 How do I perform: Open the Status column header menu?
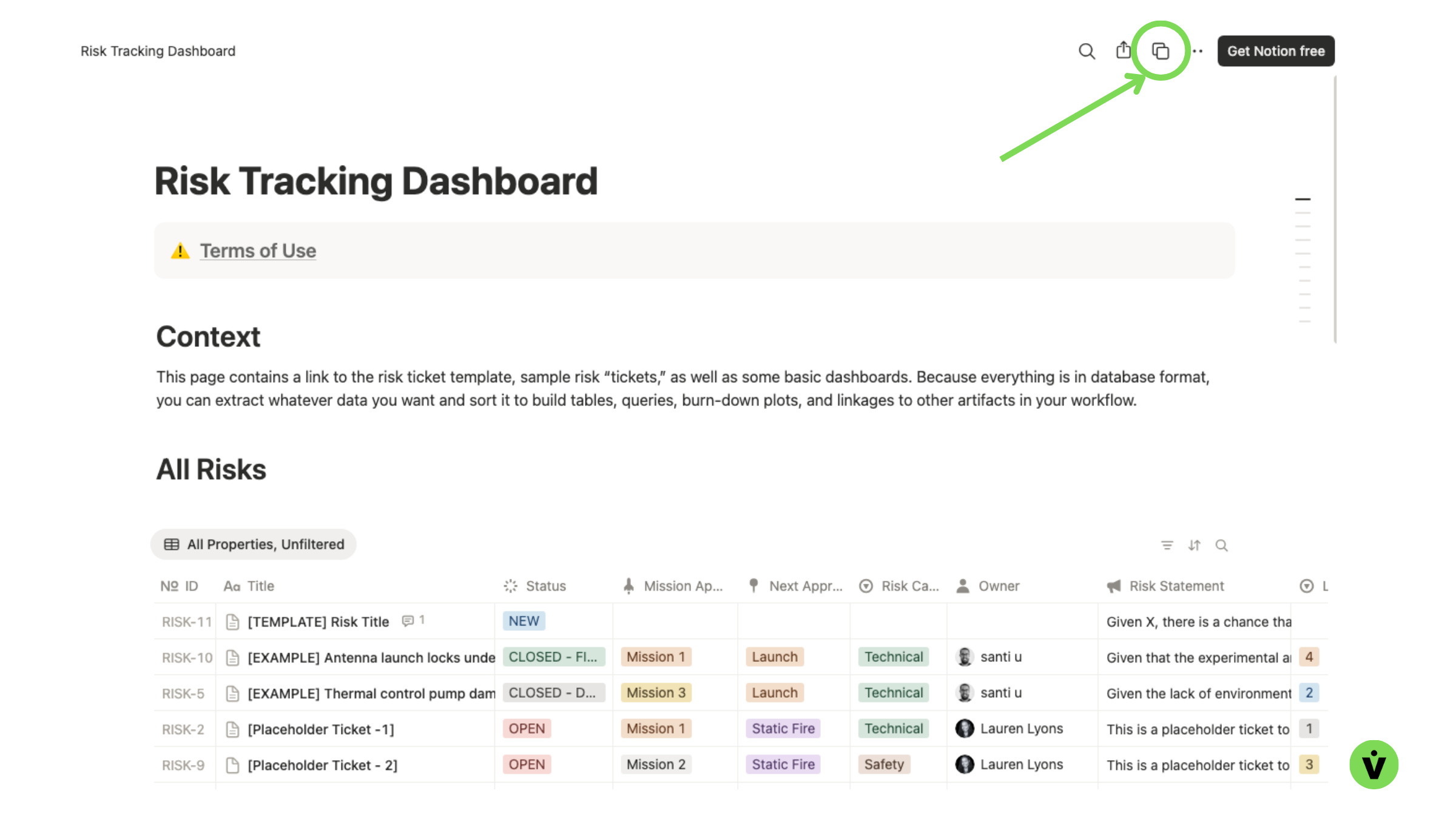(x=545, y=586)
